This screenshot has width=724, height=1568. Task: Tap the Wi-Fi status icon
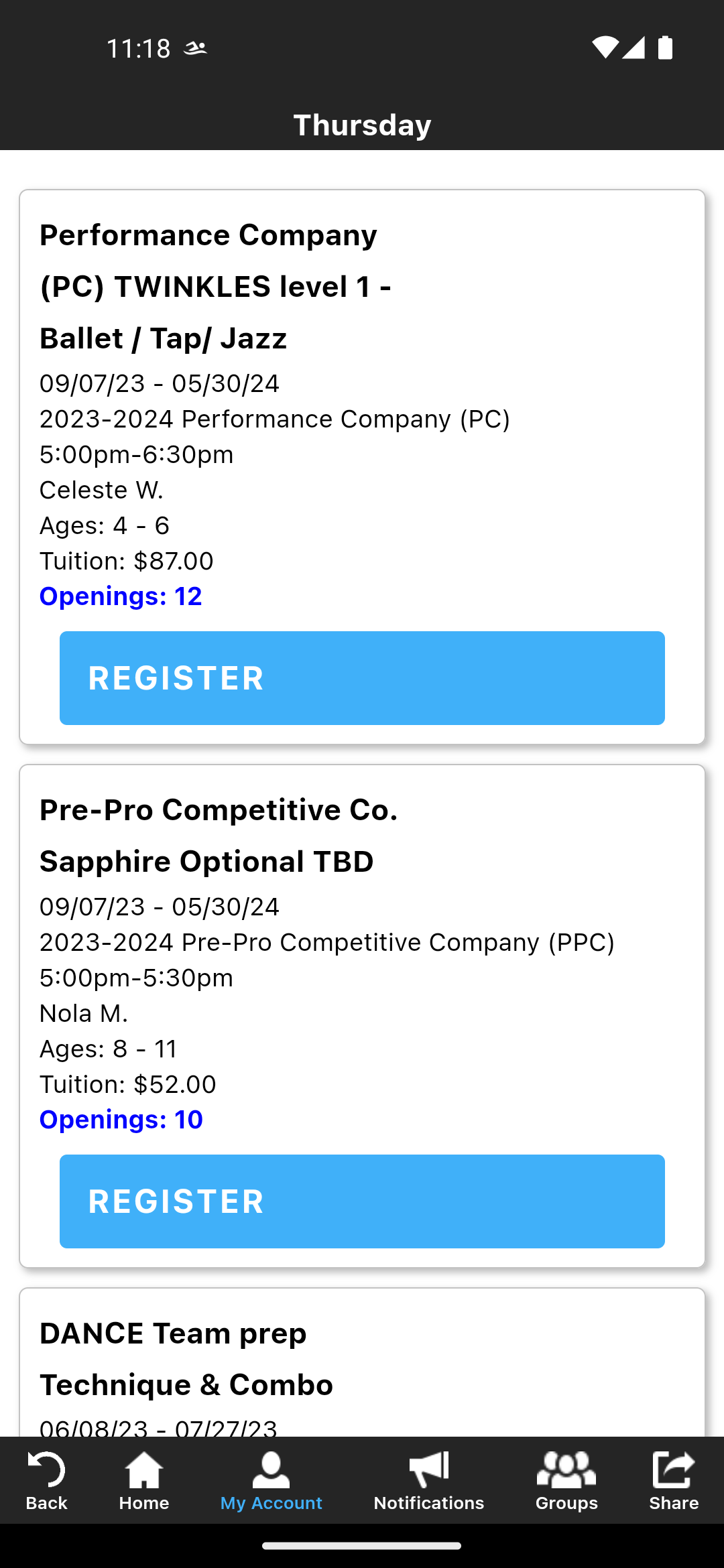pos(605,48)
